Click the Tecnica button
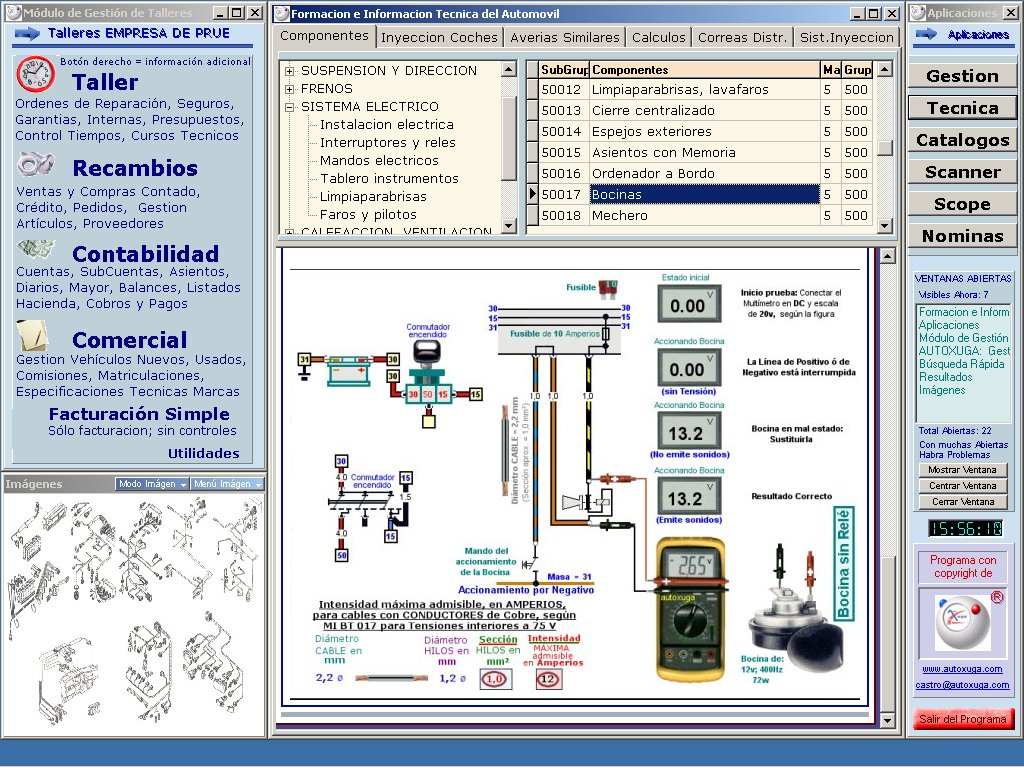This screenshot has height=768, width=1024. point(962,108)
